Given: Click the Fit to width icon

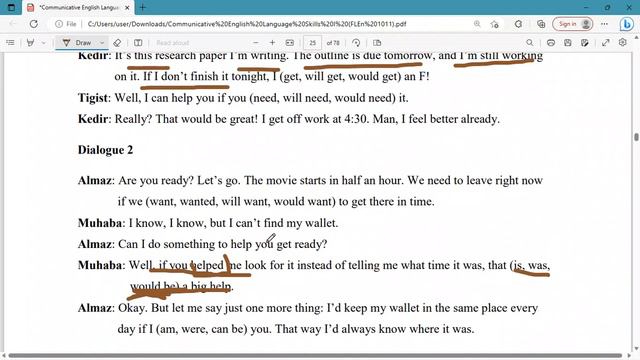Looking at the screenshot, I should tap(289, 42).
